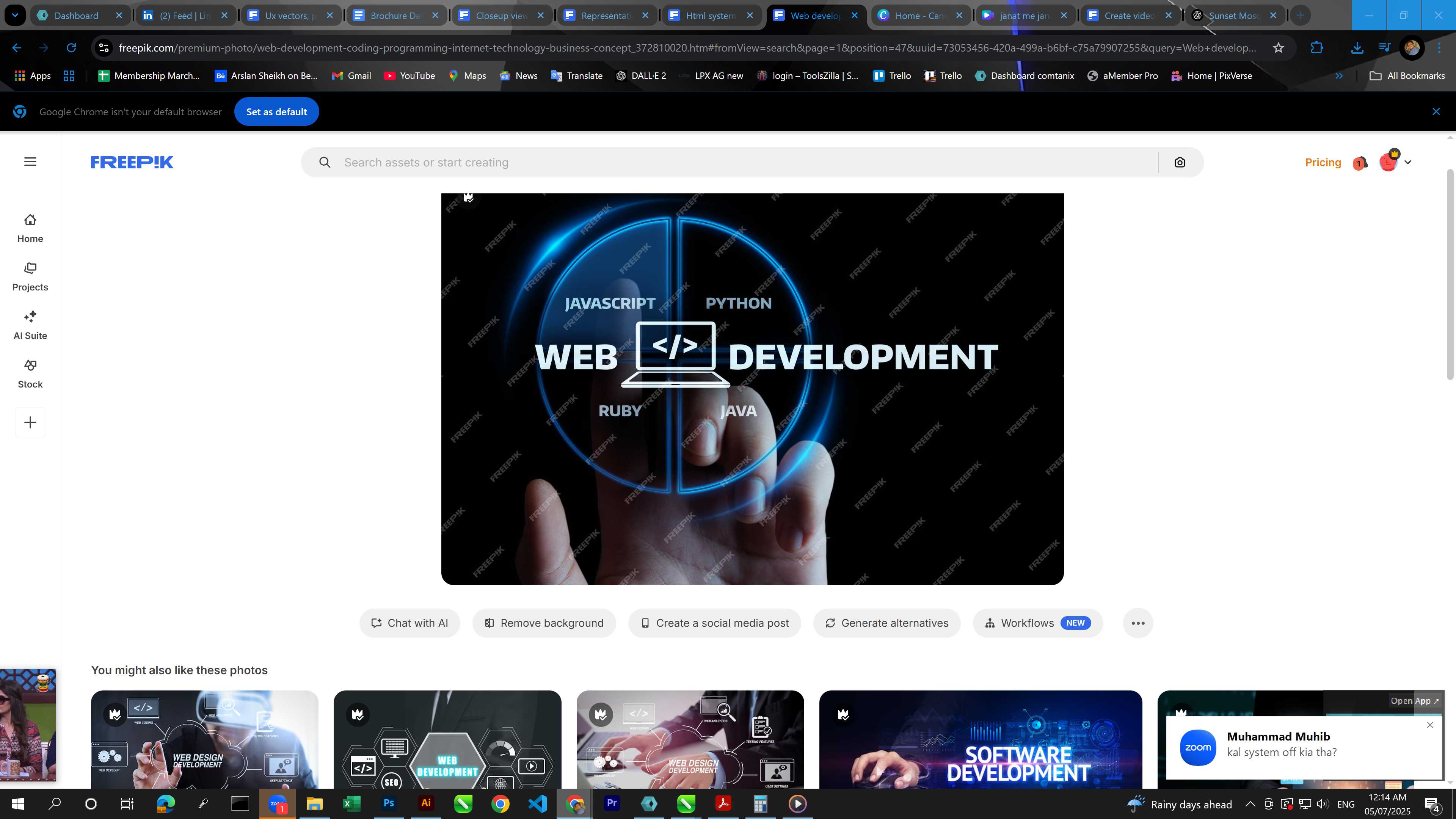Open taskbar volume control
Image resolution: width=1456 pixels, height=819 pixels.
pos(1322,804)
